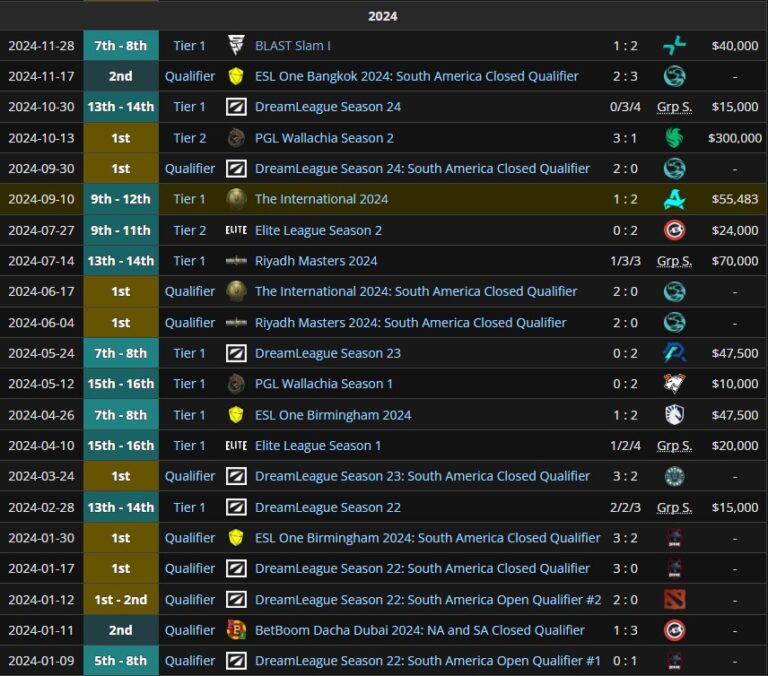Screen dimensions: 768x676
Task: Click the Elite League Season 2 logo
Action: point(236,230)
